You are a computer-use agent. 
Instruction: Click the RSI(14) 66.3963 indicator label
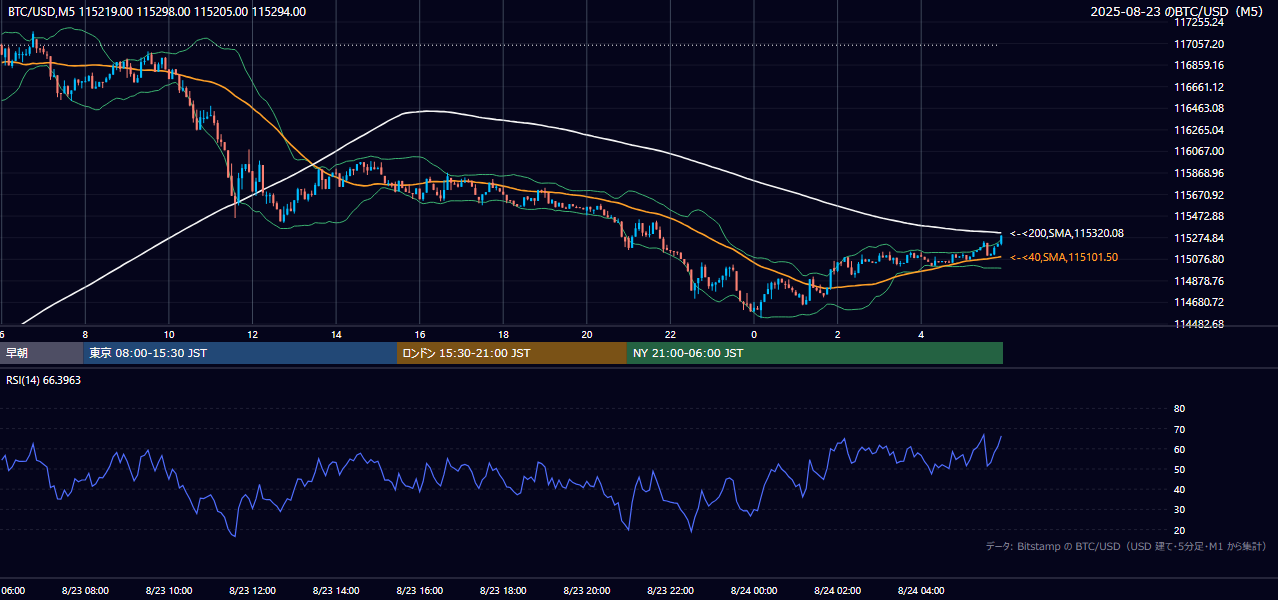point(44,380)
